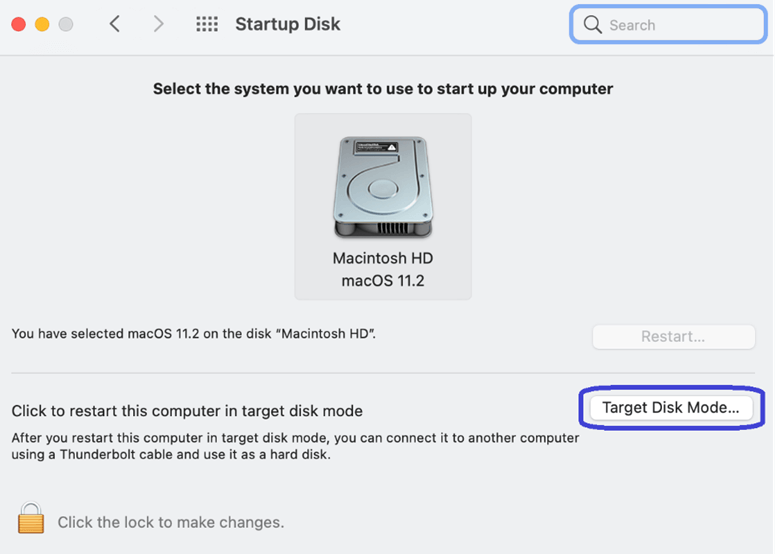The height and width of the screenshot is (554, 775).
Task: Click the Startup Disk window title
Action: point(288,24)
